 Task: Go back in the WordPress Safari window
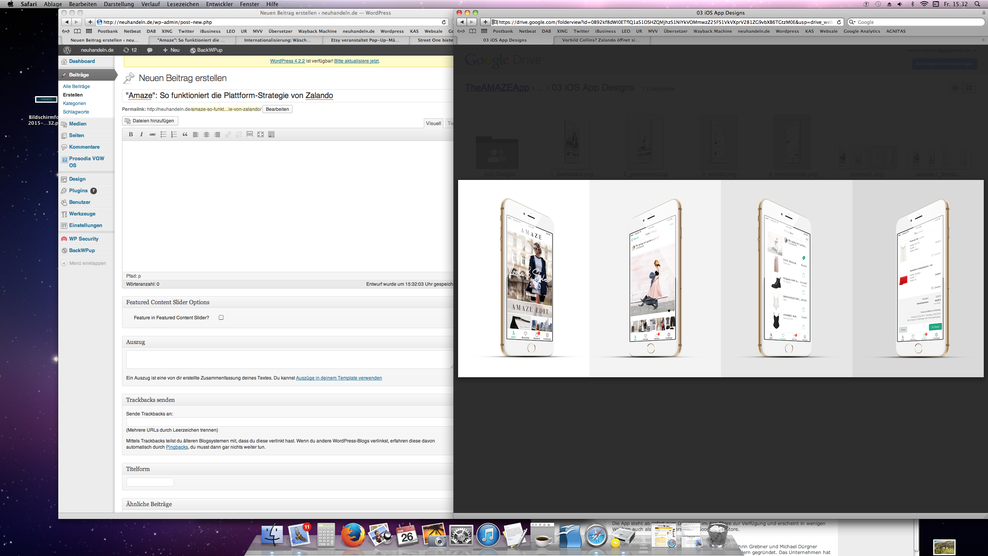tap(66, 22)
